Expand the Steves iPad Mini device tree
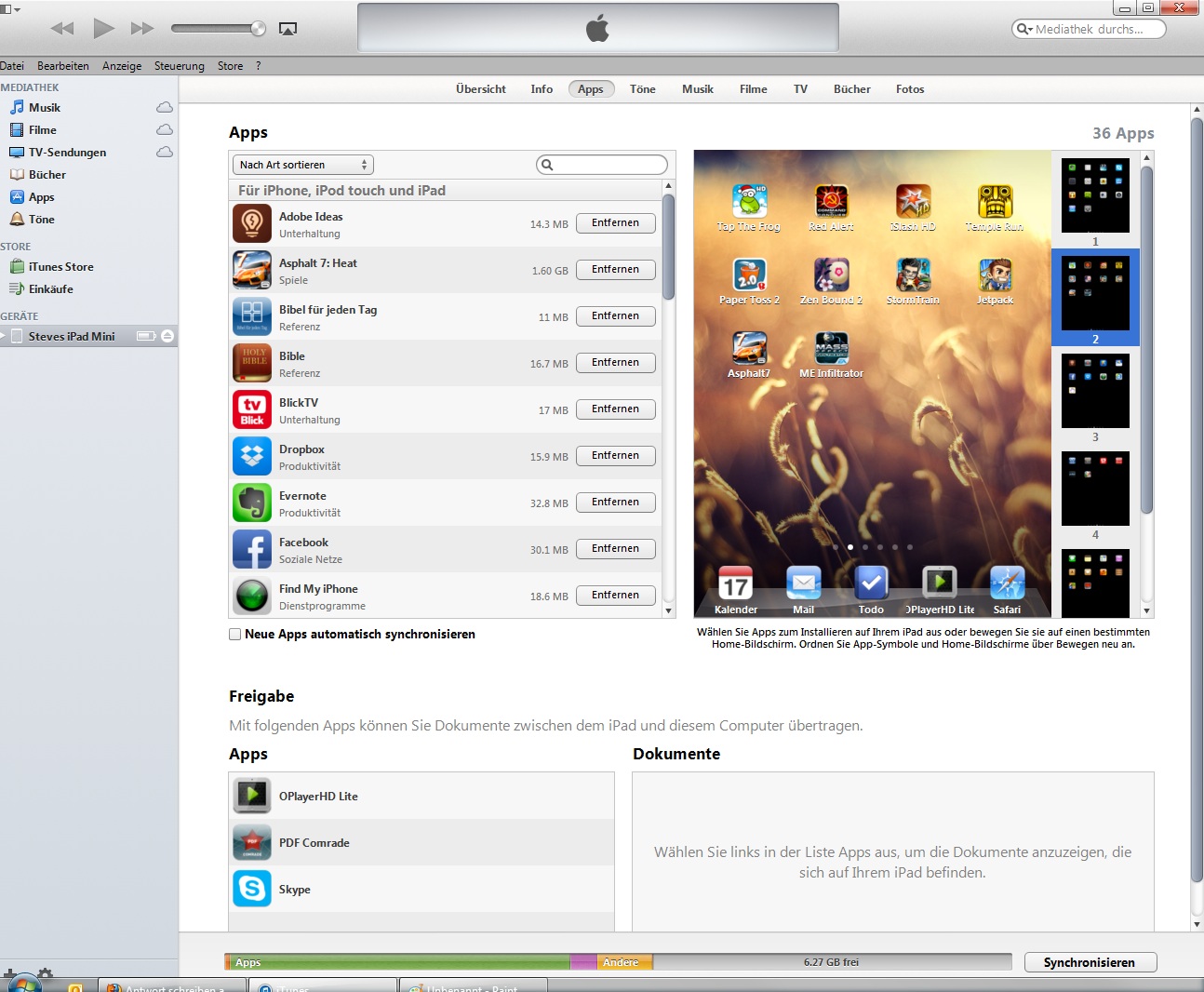Screen dimensions: 1204x992 [x=4, y=336]
